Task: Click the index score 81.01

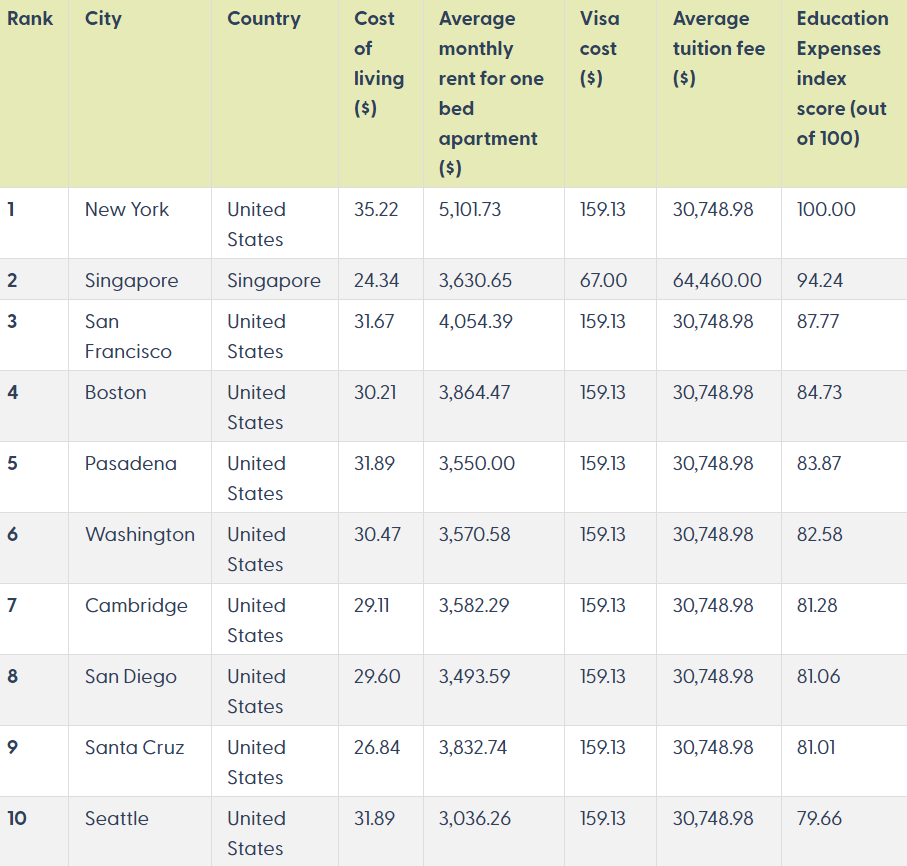Action: (816, 747)
